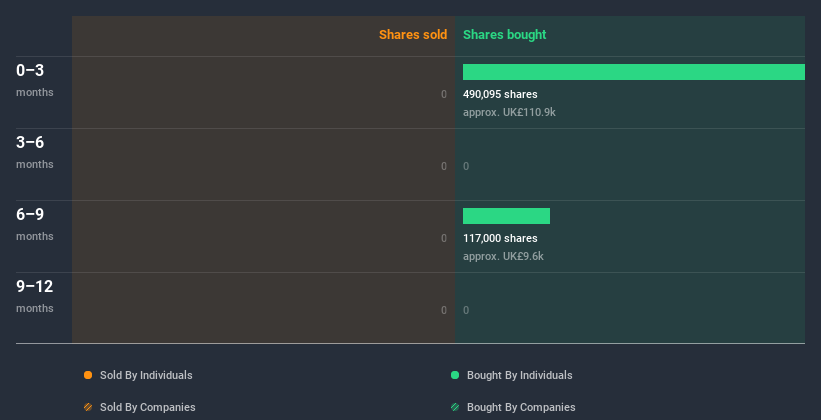Image resolution: width=821 pixels, height=420 pixels.
Task: Click the 490,095 shares value
Action: tap(500, 94)
